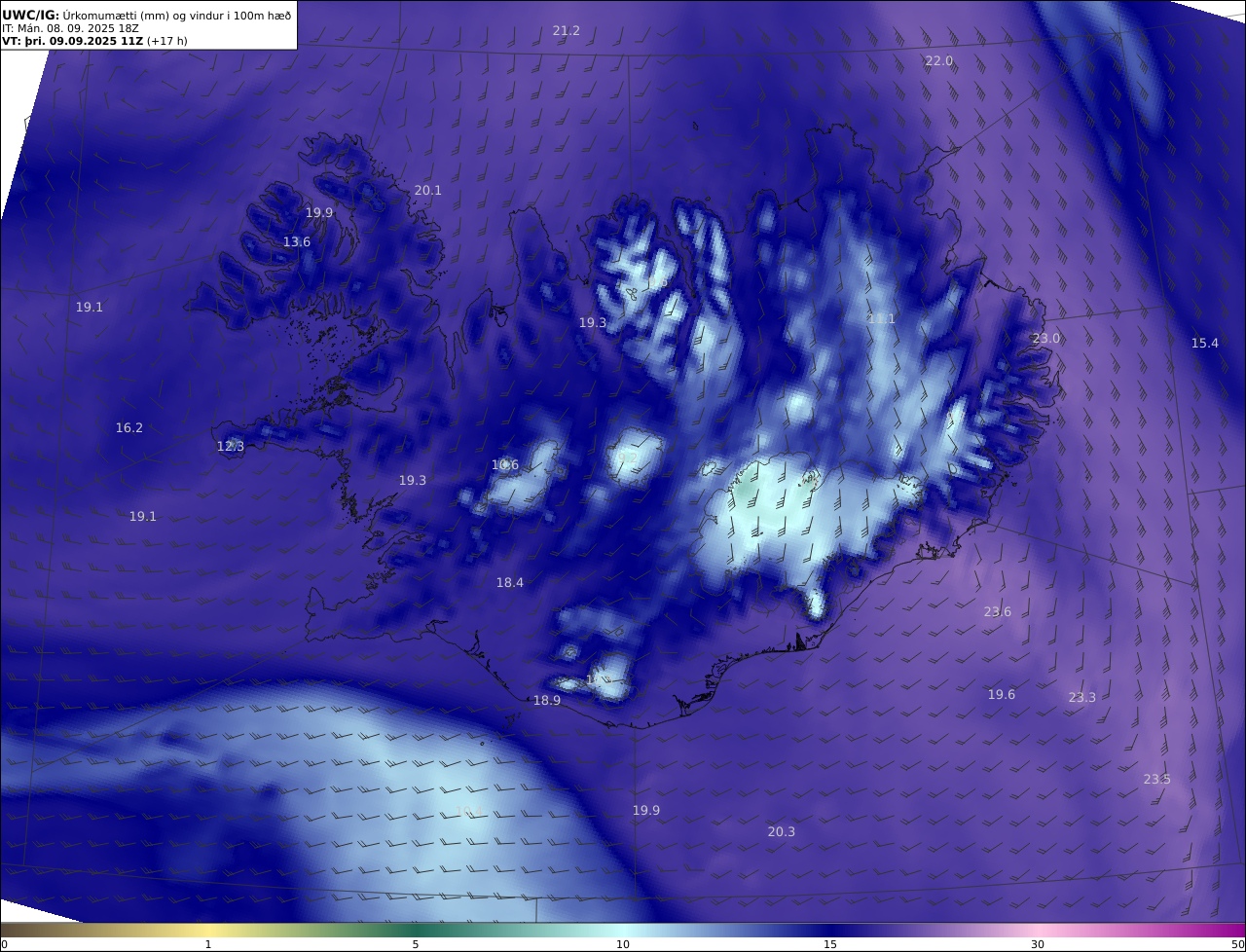1246x952 pixels.
Task: Click the 15.4 value label
Action: tap(1205, 344)
